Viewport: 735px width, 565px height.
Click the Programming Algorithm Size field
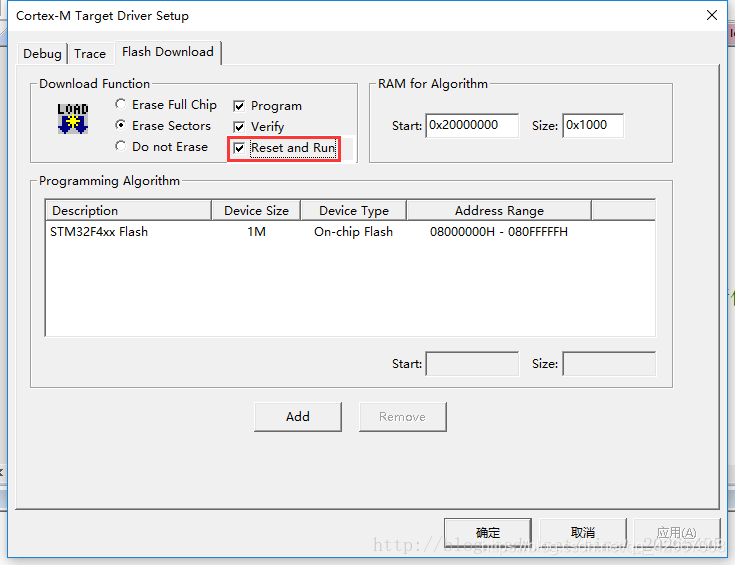coord(609,363)
